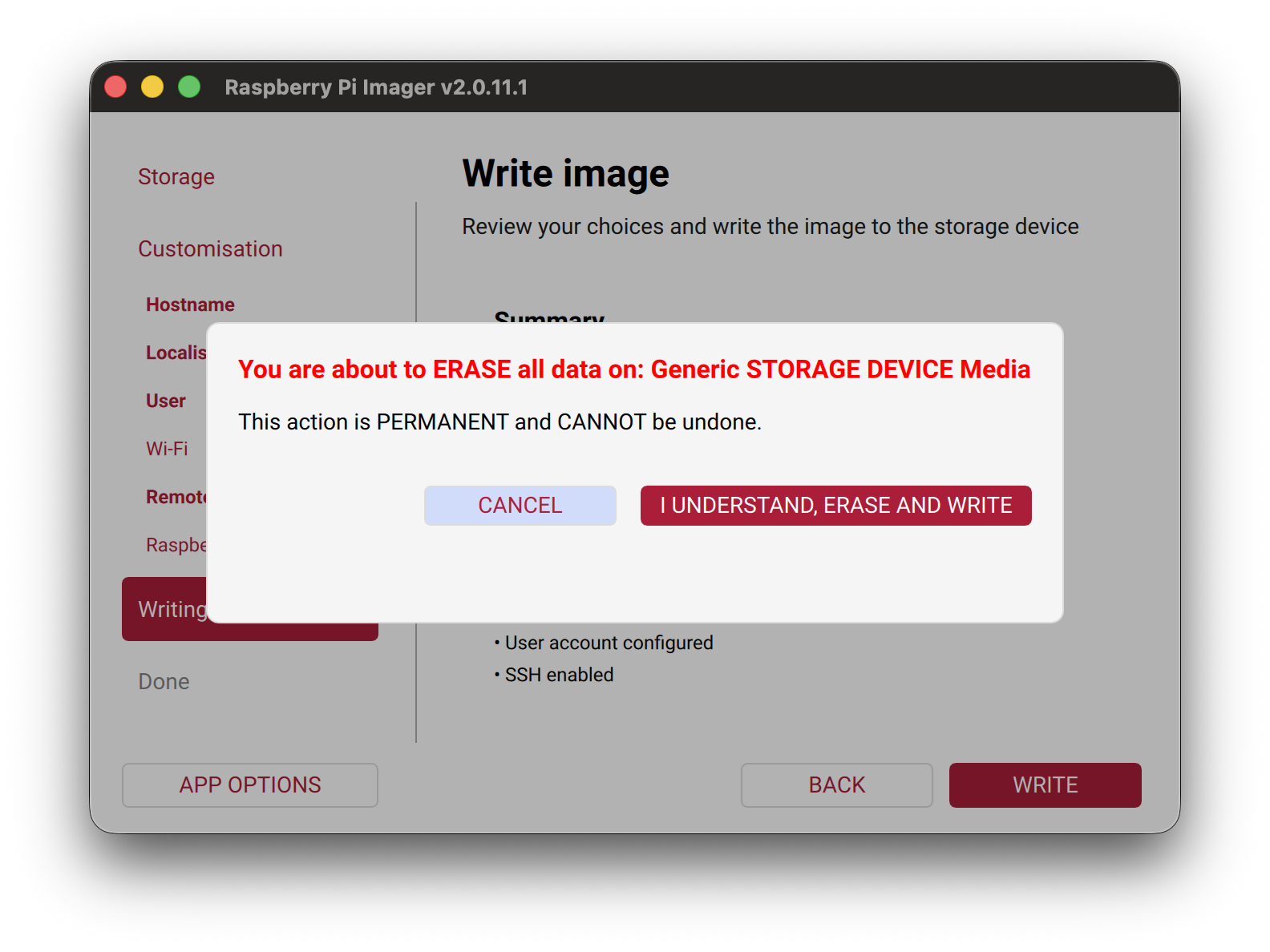Go BACK to the previous step
Viewport: 1270px width, 952px height.
(837, 785)
